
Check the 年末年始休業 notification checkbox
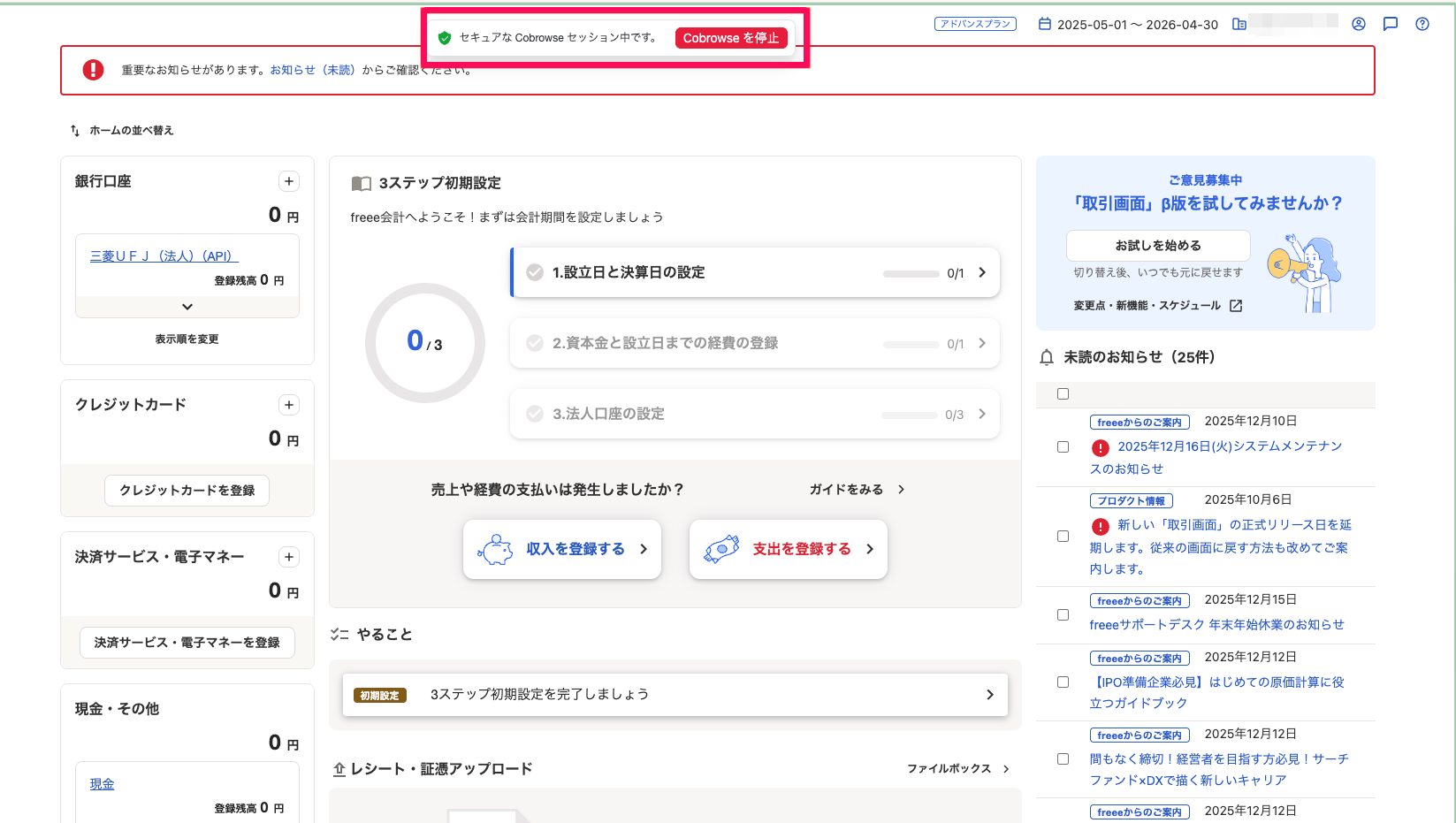[1063, 615]
